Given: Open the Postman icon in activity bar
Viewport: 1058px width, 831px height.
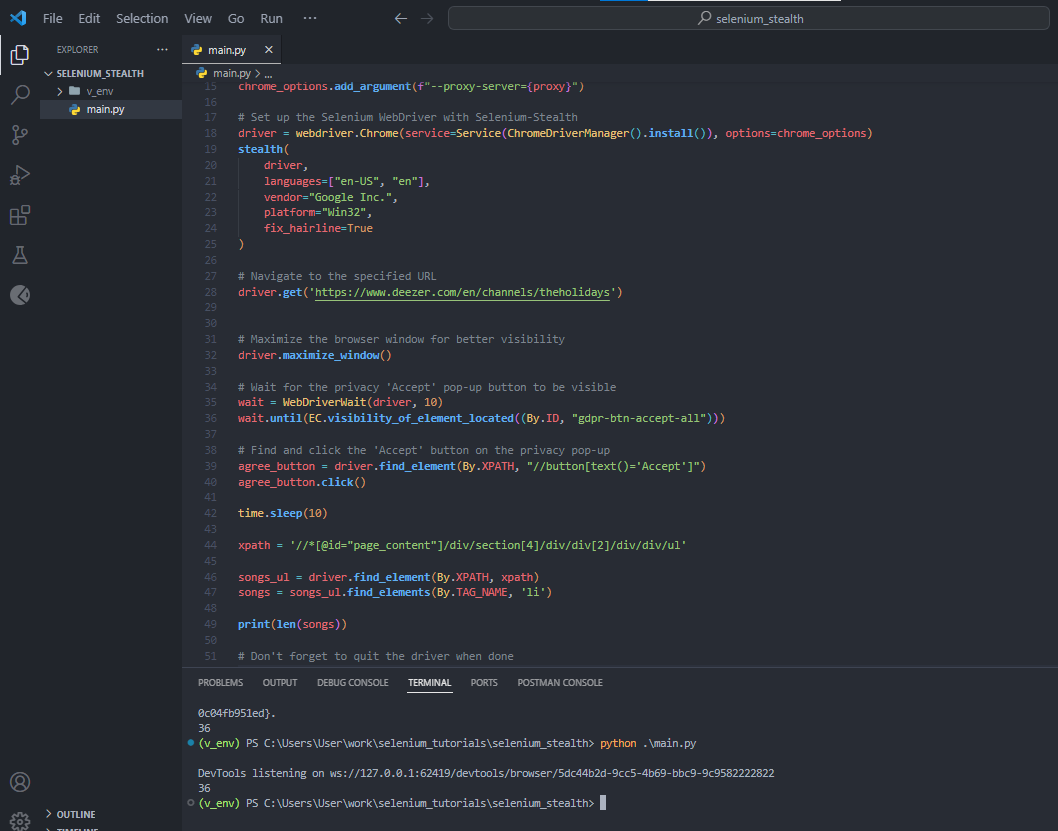Looking at the screenshot, I should [x=20, y=295].
